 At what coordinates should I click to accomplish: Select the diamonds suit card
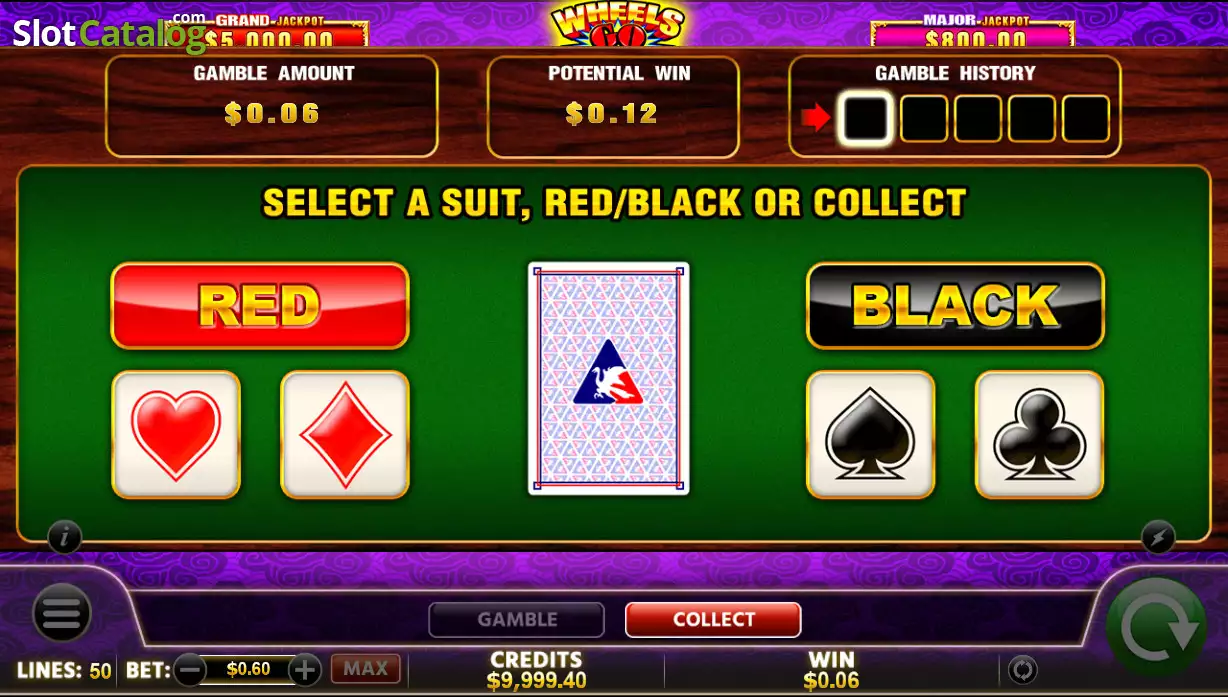point(345,434)
